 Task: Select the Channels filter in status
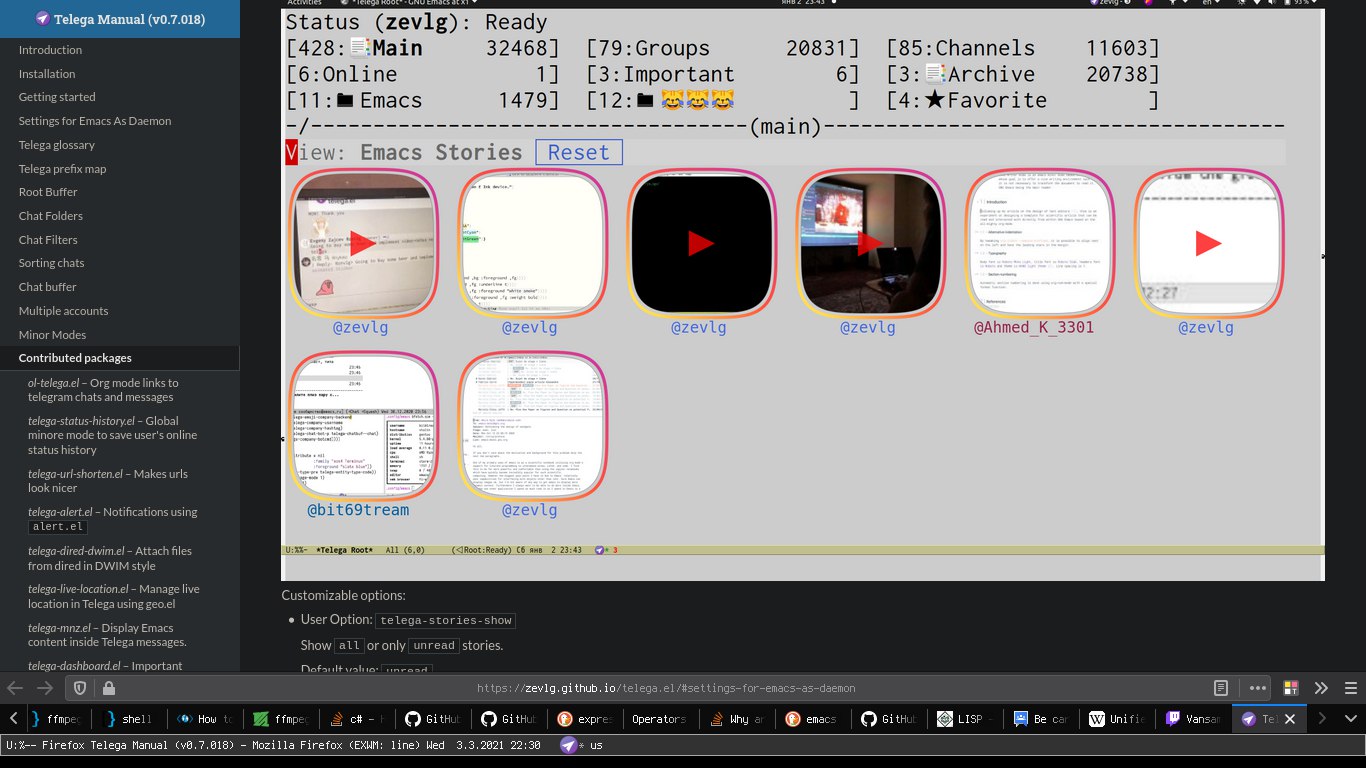[1023, 48]
